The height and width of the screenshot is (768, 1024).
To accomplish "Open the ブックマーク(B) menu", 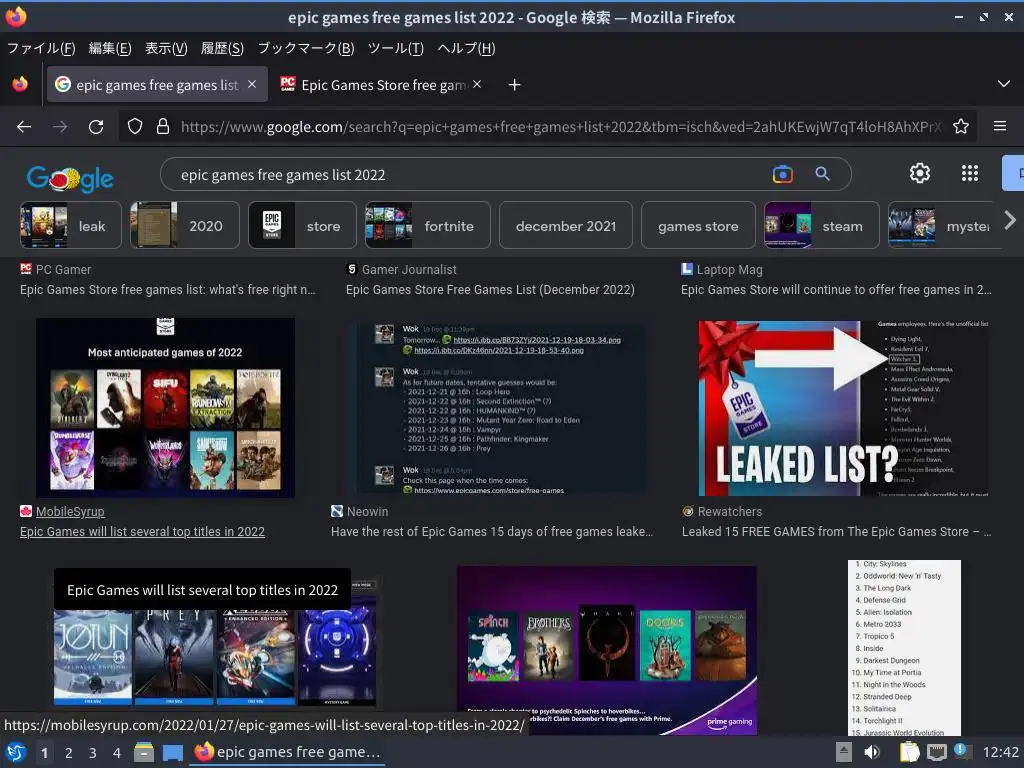I will [x=306, y=48].
